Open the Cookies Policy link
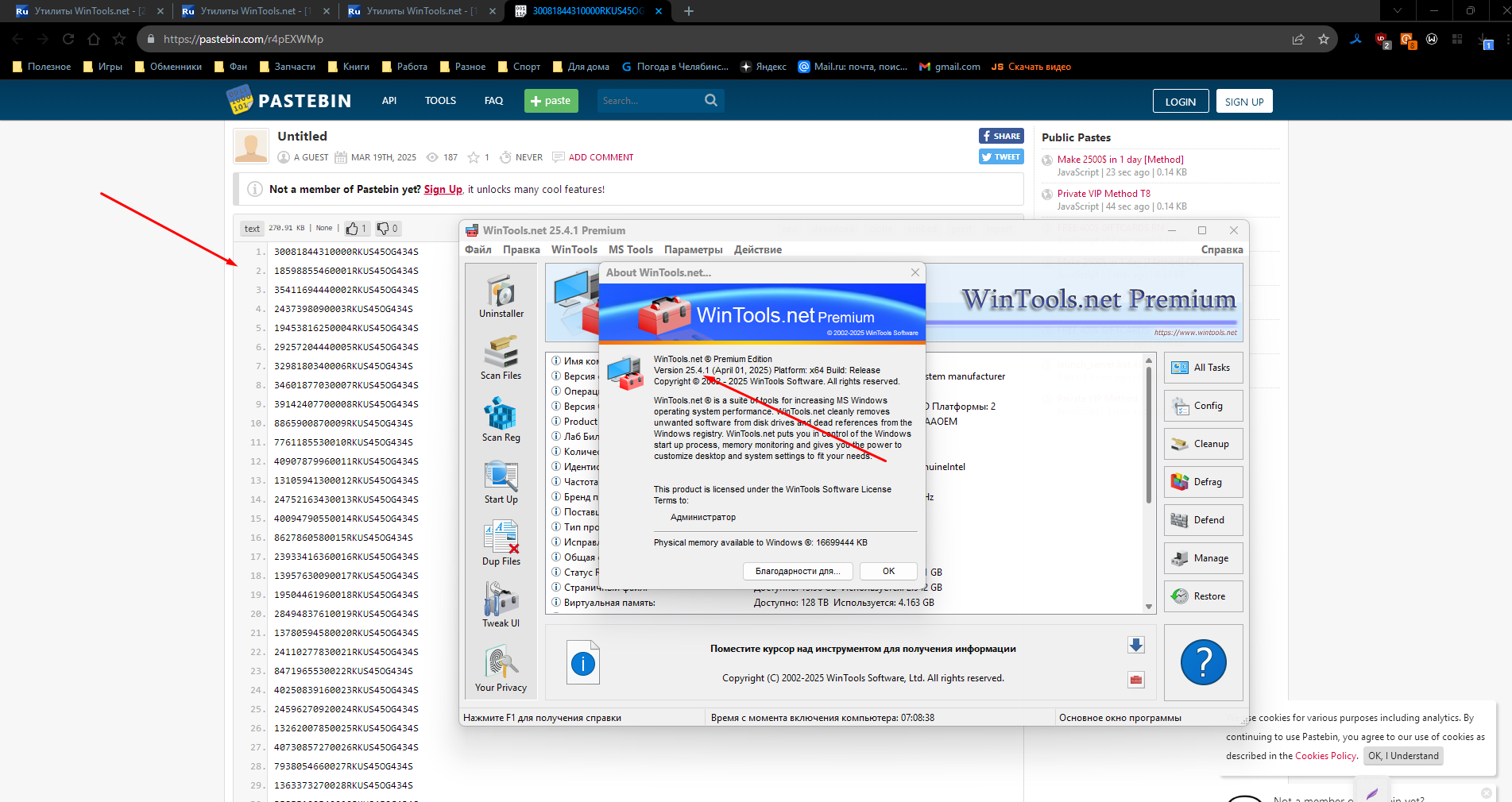This screenshot has width=1512, height=802. (1325, 756)
